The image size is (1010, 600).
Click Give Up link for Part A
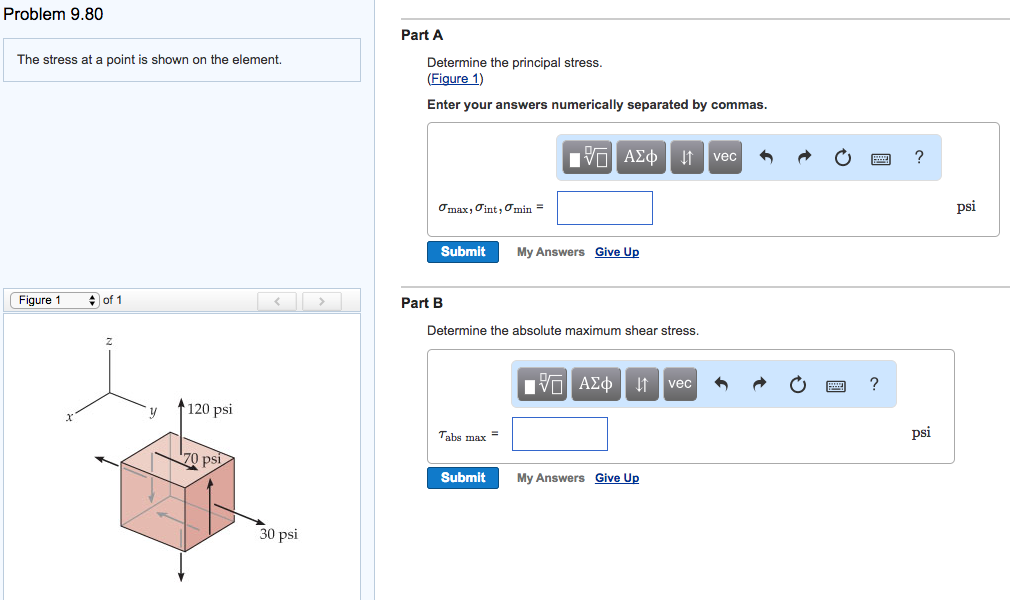coord(616,252)
